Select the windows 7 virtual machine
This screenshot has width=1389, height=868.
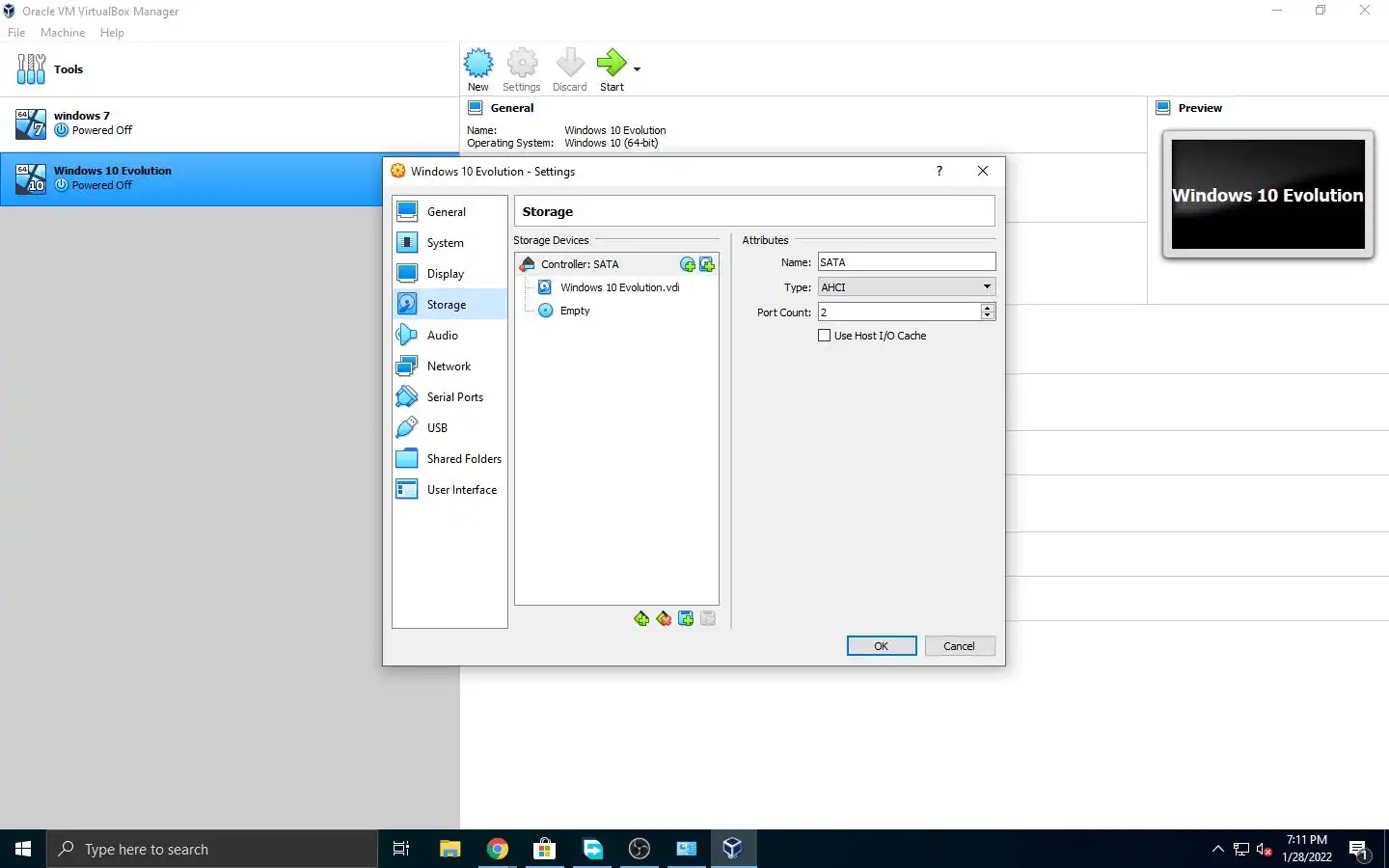pyautogui.click(x=230, y=123)
